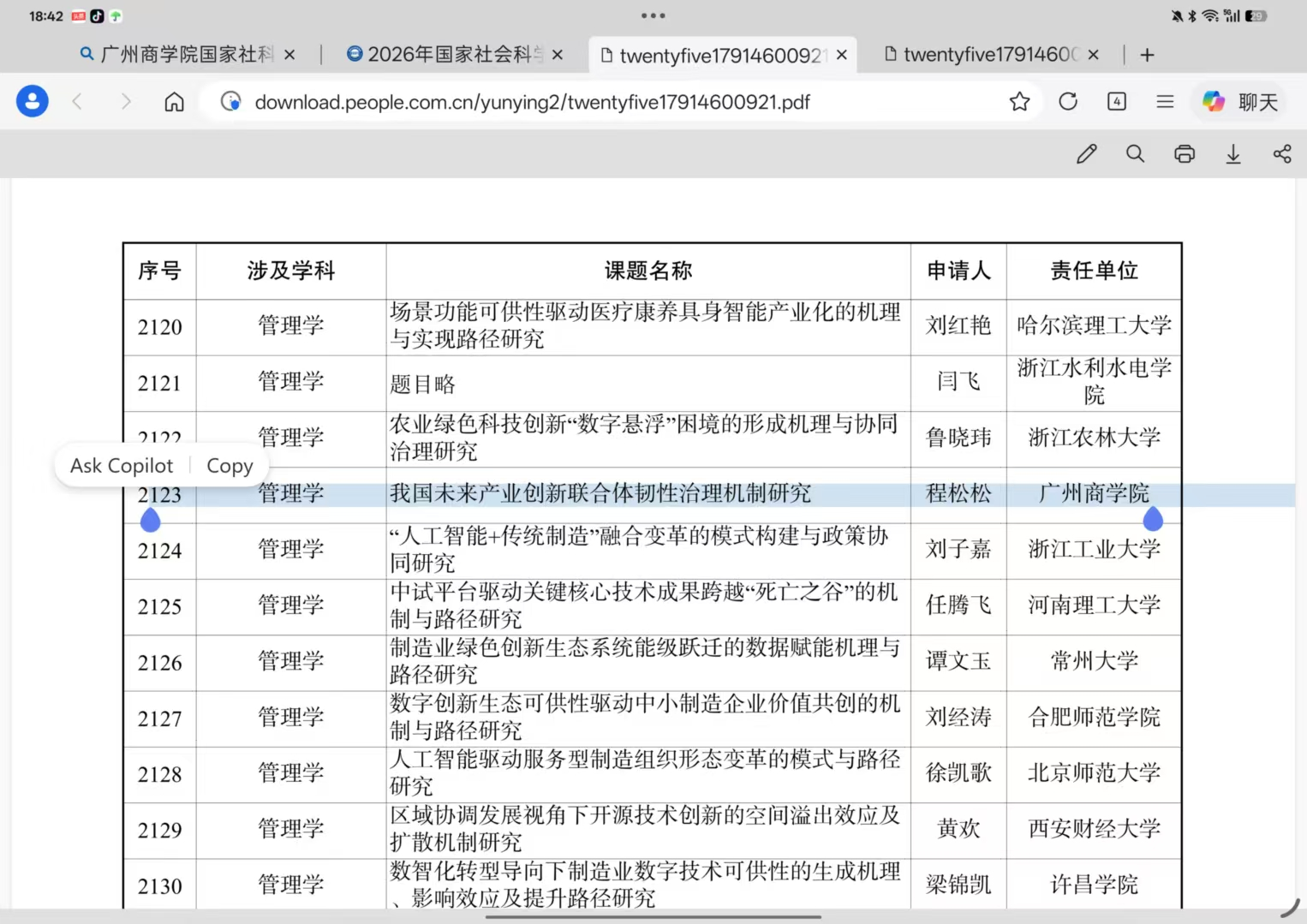
Task: Reload the page
Action: (1068, 102)
